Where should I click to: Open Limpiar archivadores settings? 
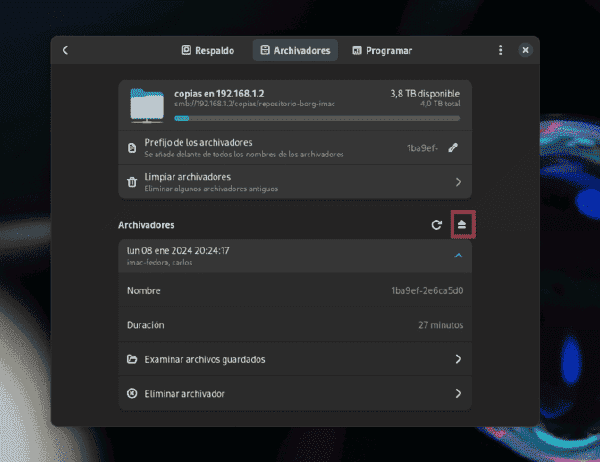click(x=295, y=182)
